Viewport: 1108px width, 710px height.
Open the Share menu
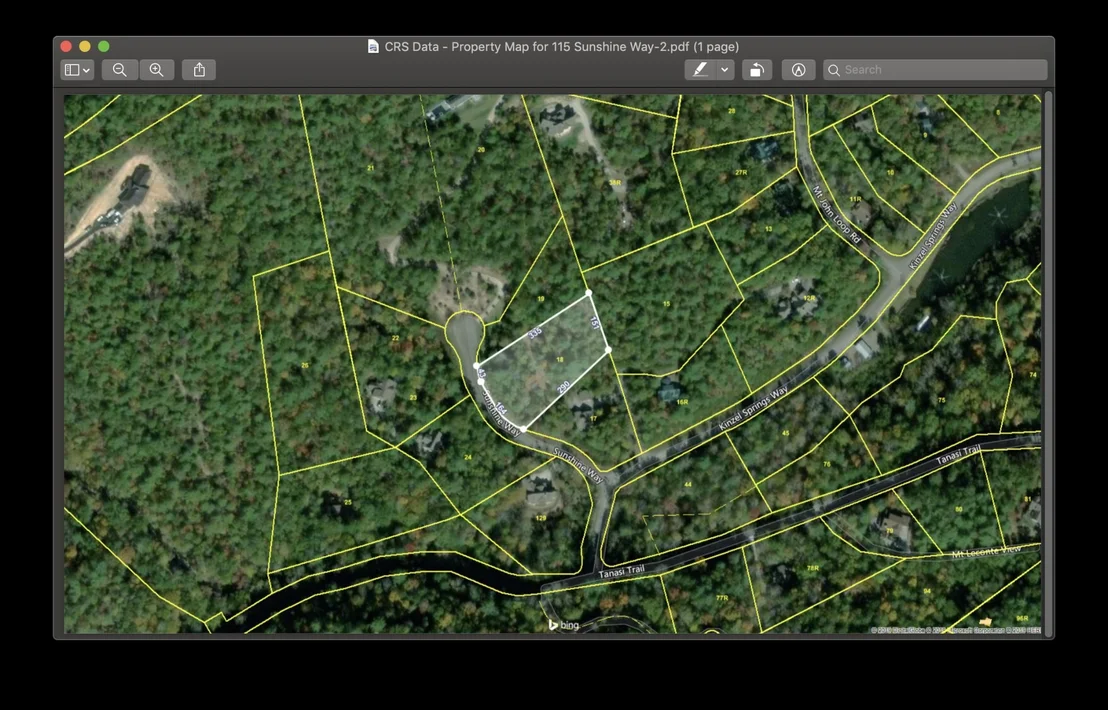point(199,70)
